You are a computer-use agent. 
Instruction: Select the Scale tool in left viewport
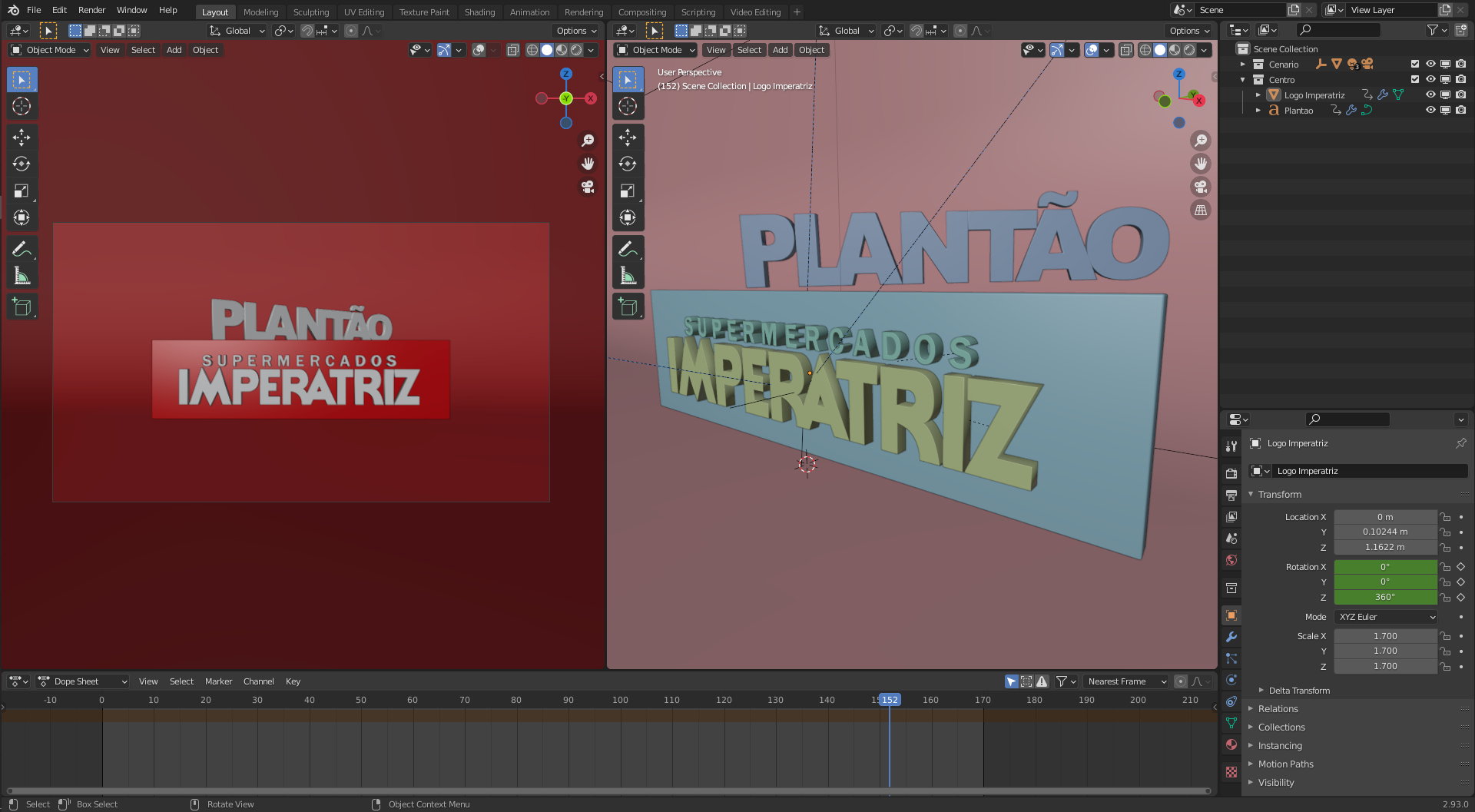tap(22, 191)
